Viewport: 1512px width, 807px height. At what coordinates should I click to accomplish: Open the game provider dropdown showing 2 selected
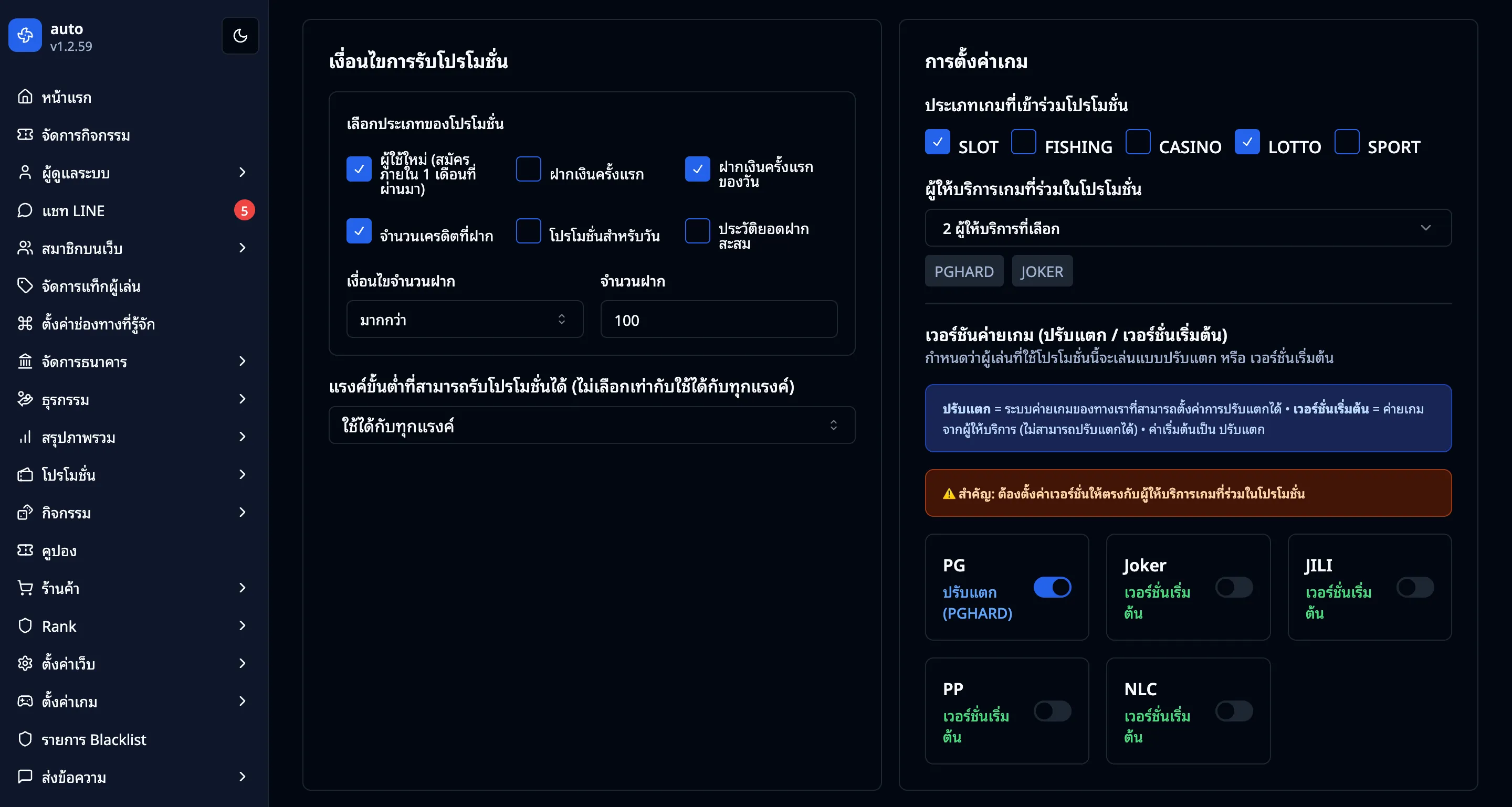point(1187,228)
